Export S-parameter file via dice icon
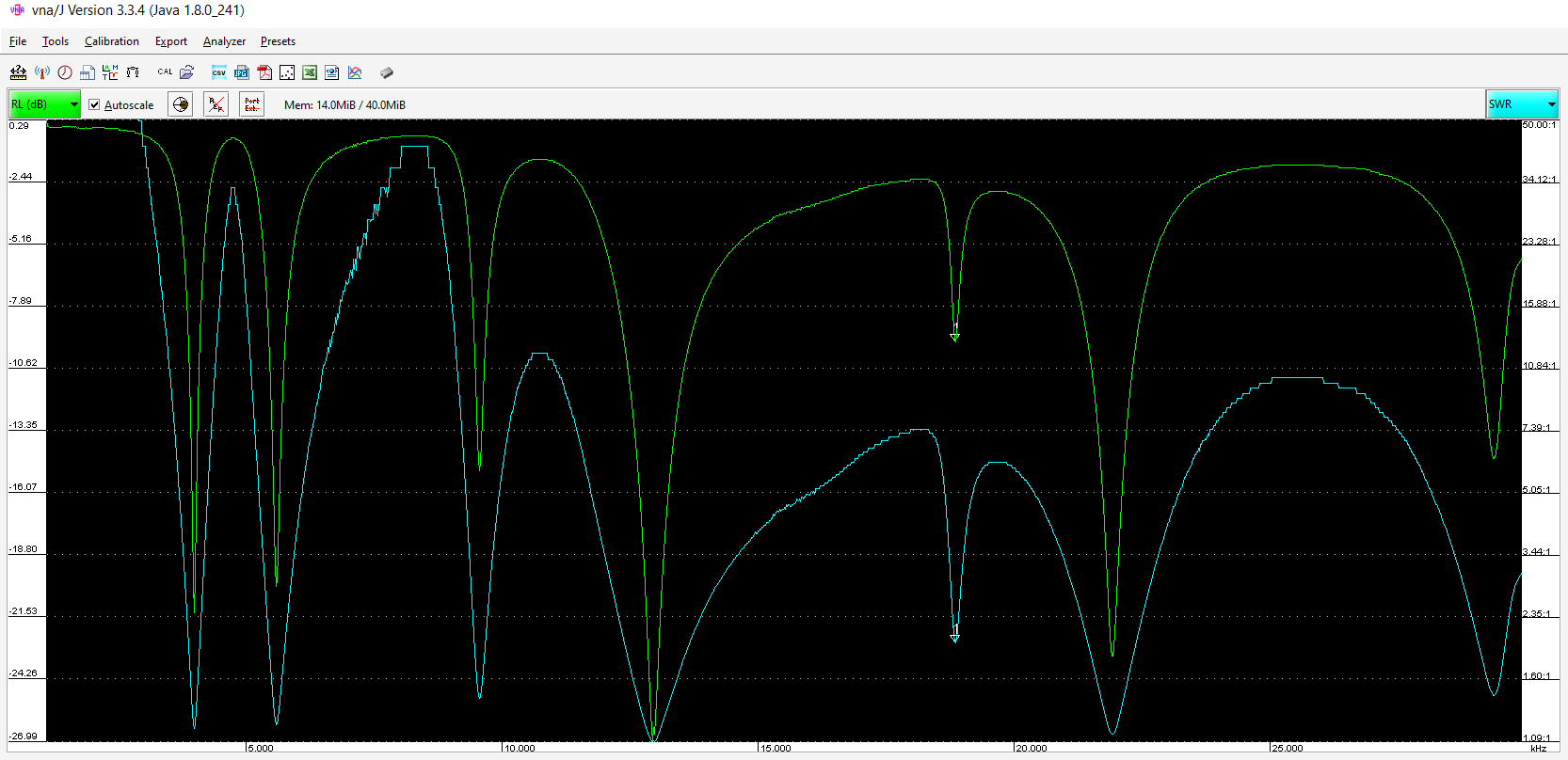 (x=287, y=72)
